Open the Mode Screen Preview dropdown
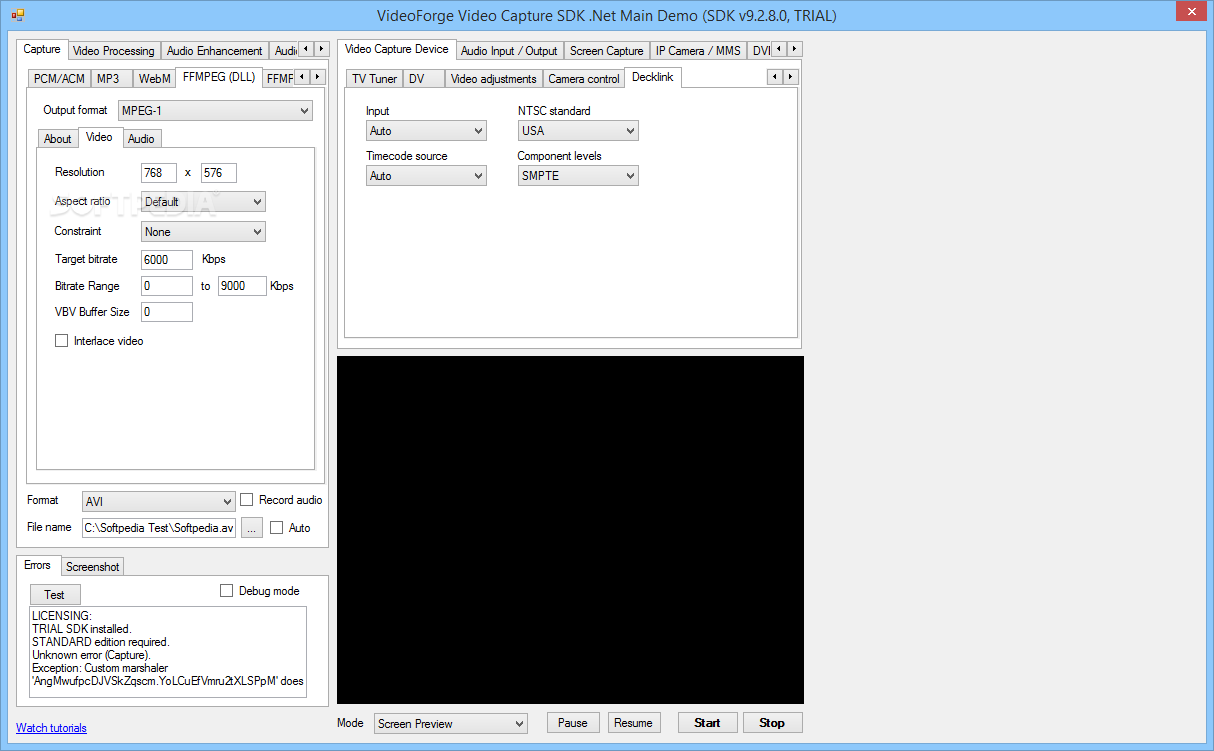Image resolution: width=1214 pixels, height=751 pixels. click(x=450, y=723)
